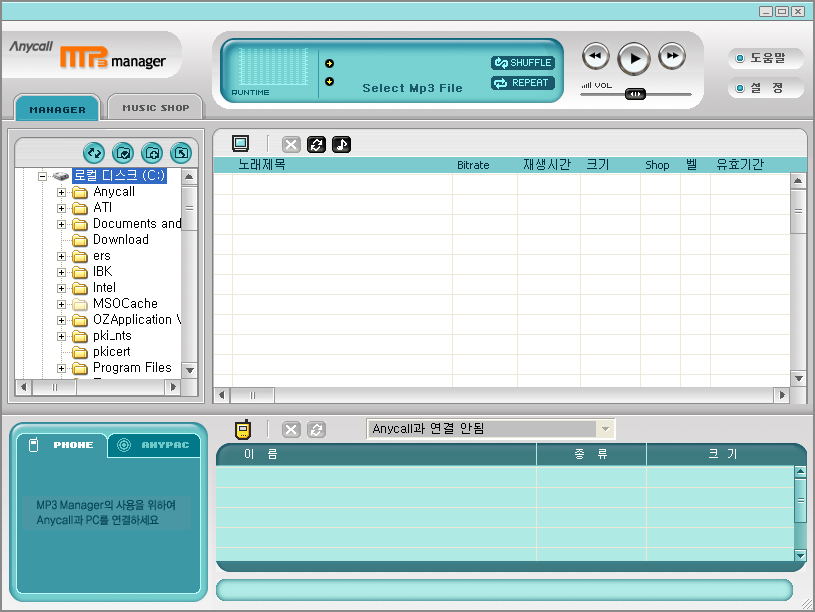Click the song list scroll up arrow
Screen dimensions: 815x612
click(x=798, y=181)
